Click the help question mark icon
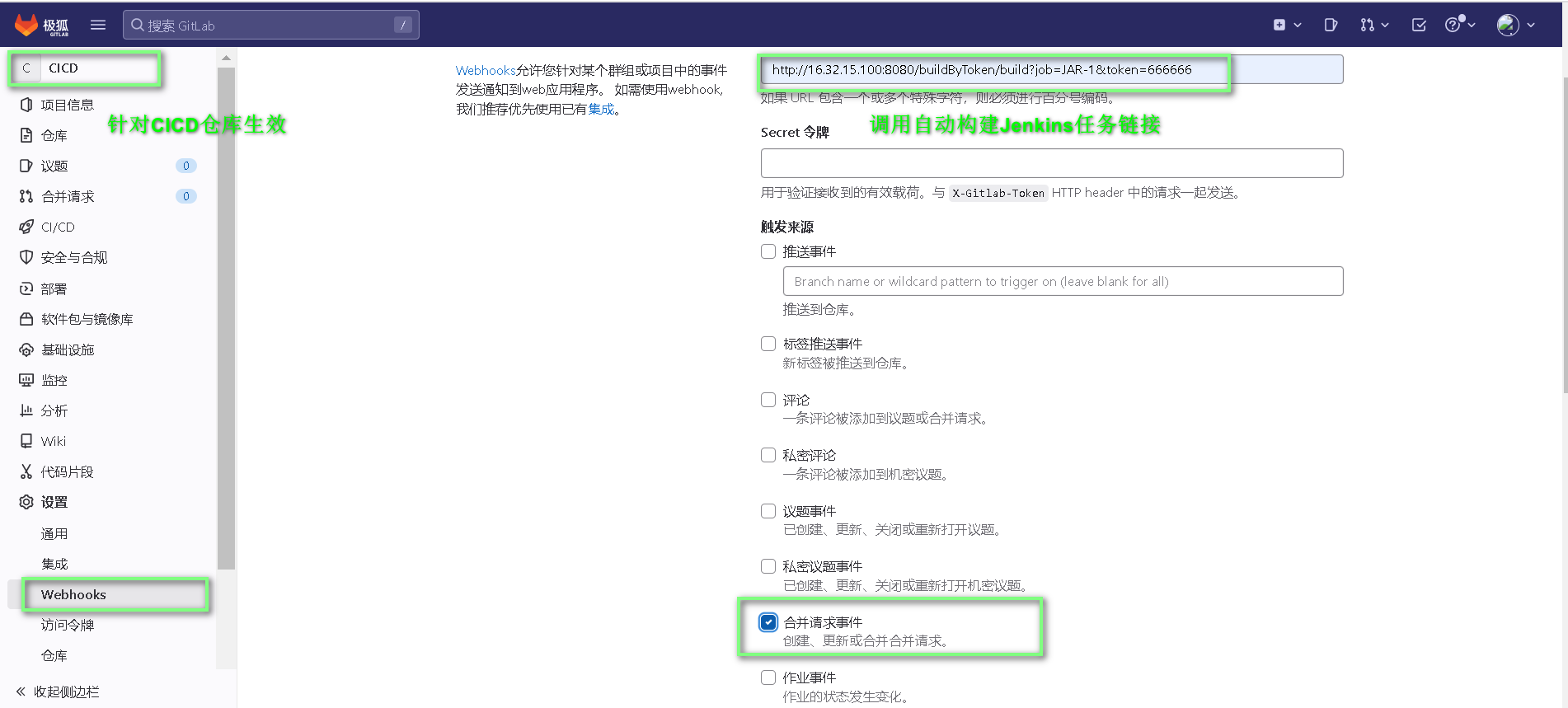 click(x=1453, y=25)
